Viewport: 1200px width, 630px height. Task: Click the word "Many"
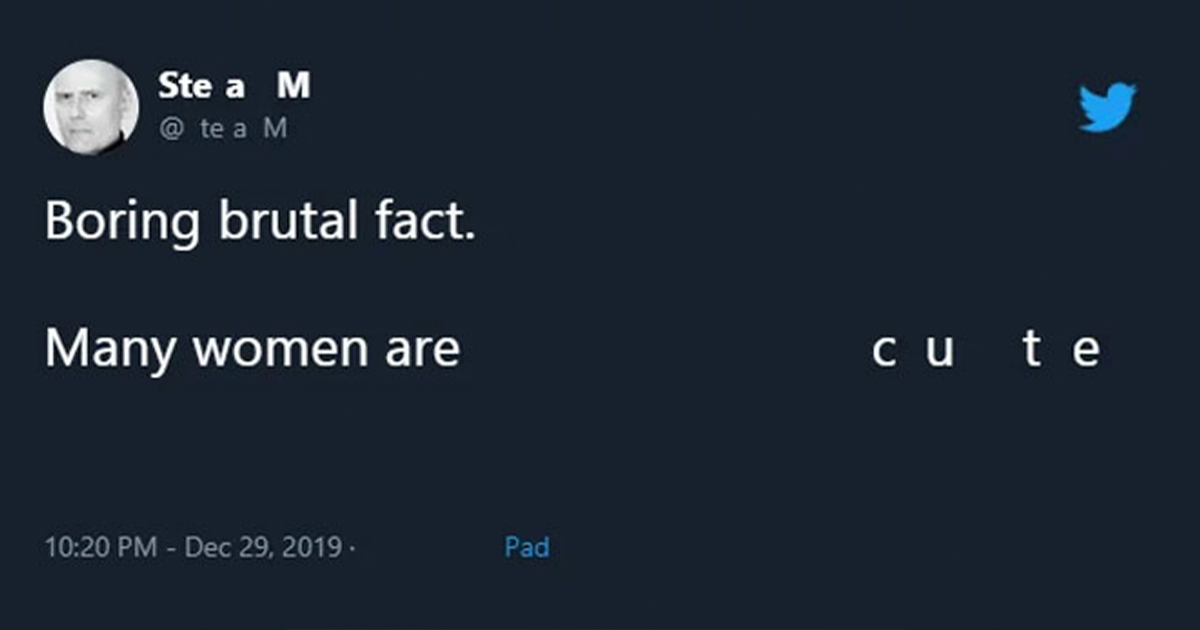(x=112, y=348)
